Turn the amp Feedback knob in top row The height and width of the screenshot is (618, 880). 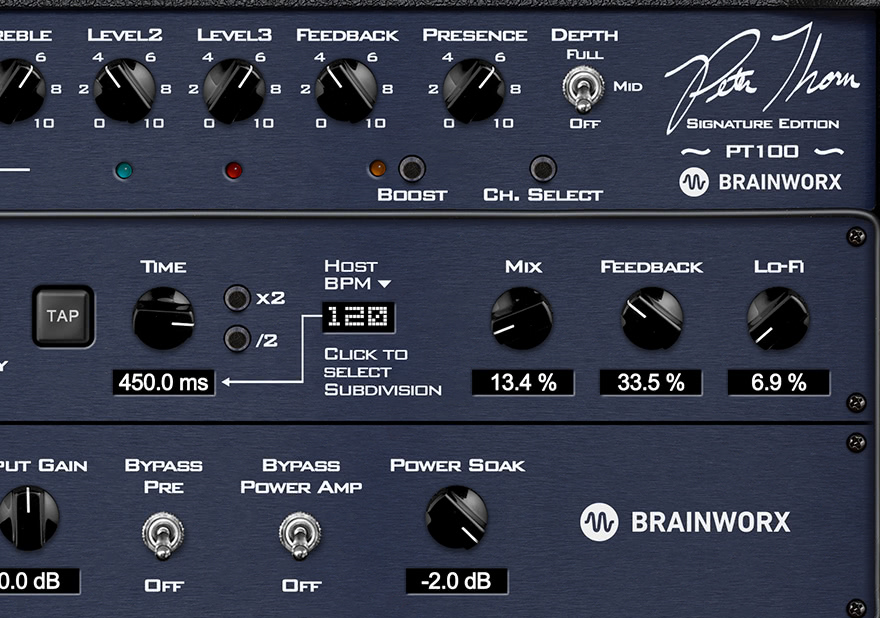(346, 90)
